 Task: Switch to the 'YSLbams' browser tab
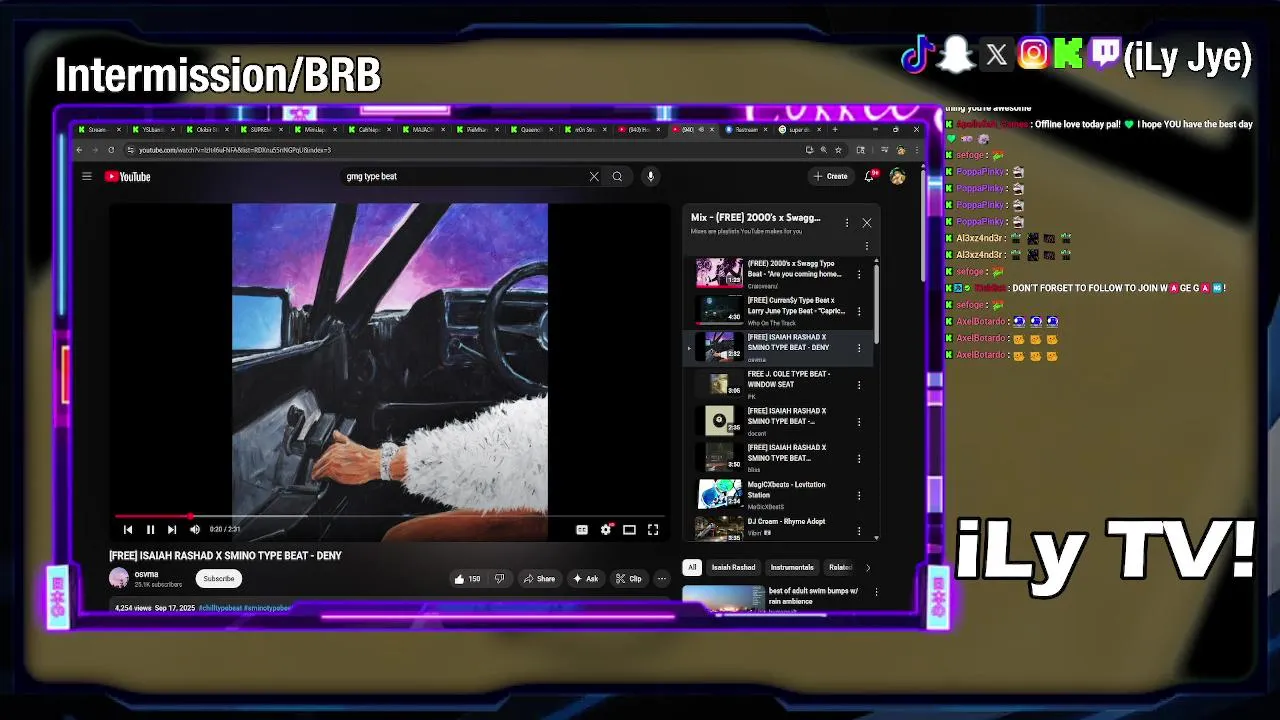coord(153,129)
